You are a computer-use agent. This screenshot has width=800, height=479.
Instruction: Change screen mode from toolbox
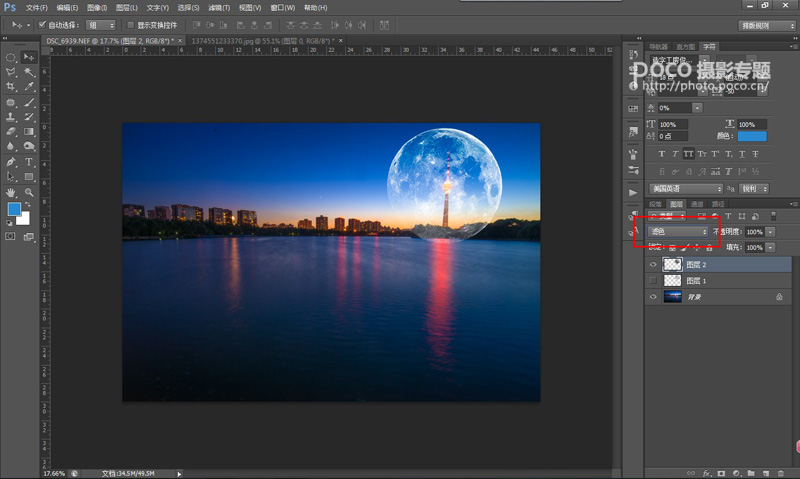click(x=29, y=237)
